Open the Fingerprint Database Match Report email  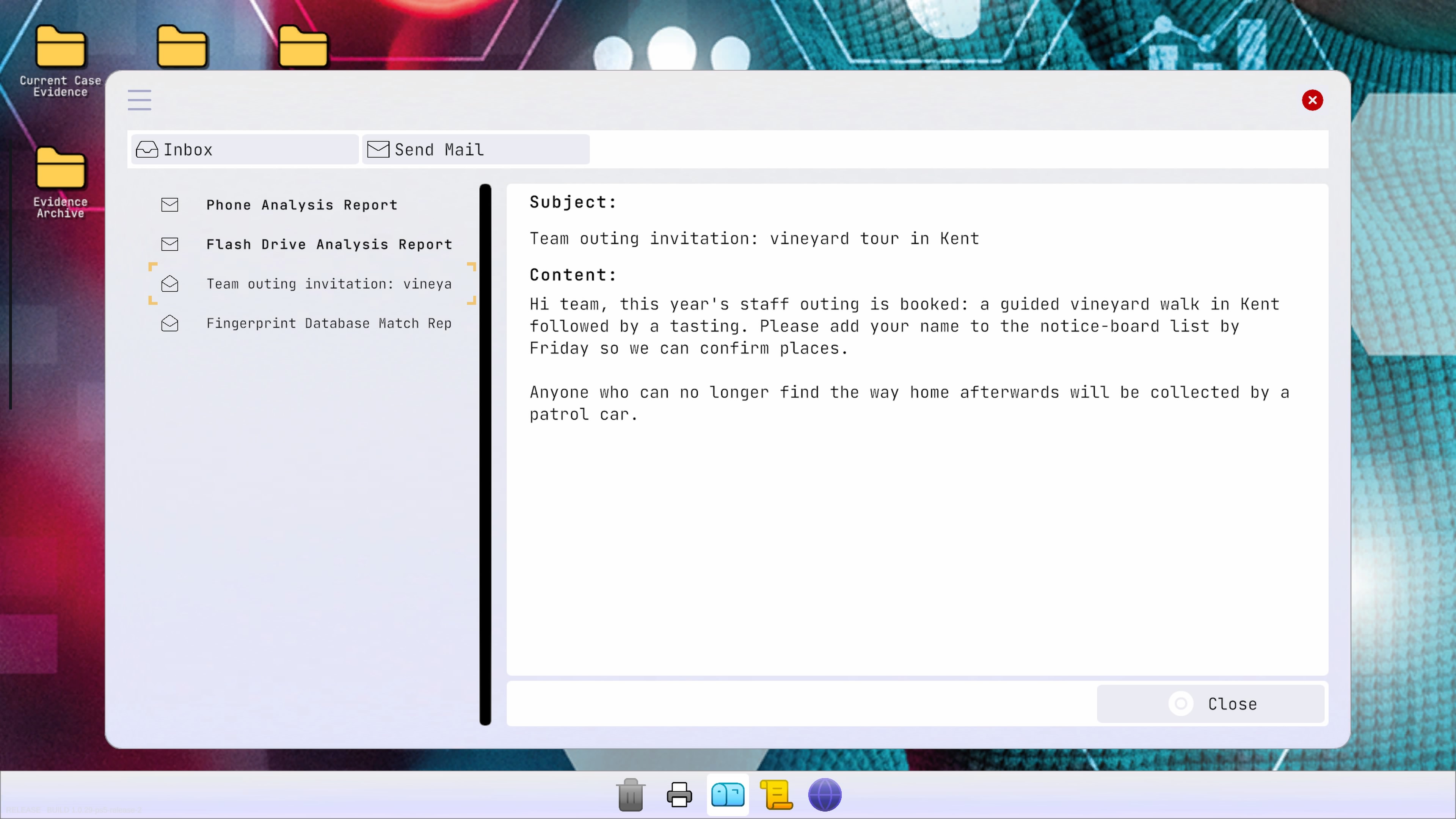(x=312, y=323)
